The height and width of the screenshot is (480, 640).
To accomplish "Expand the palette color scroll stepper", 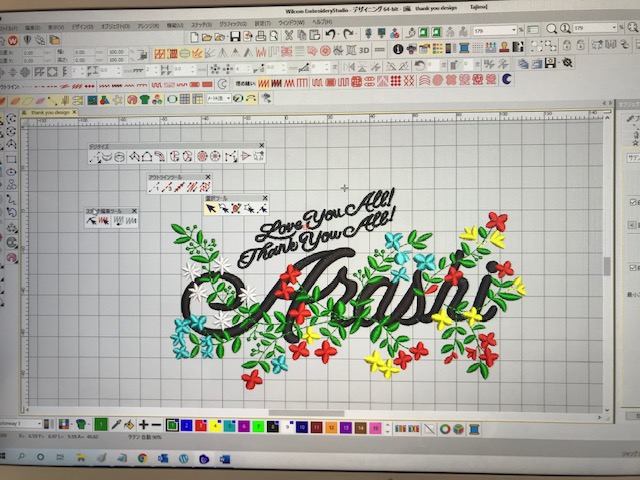I will tap(388, 429).
